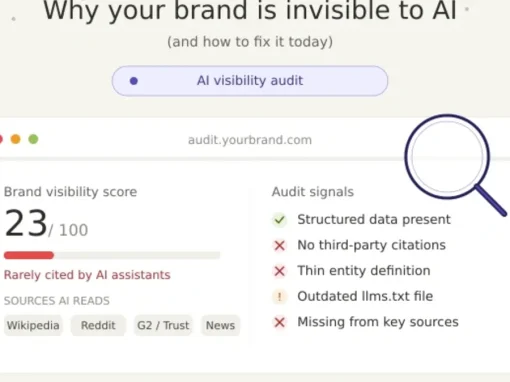Select the News source chip

tap(220, 325)
